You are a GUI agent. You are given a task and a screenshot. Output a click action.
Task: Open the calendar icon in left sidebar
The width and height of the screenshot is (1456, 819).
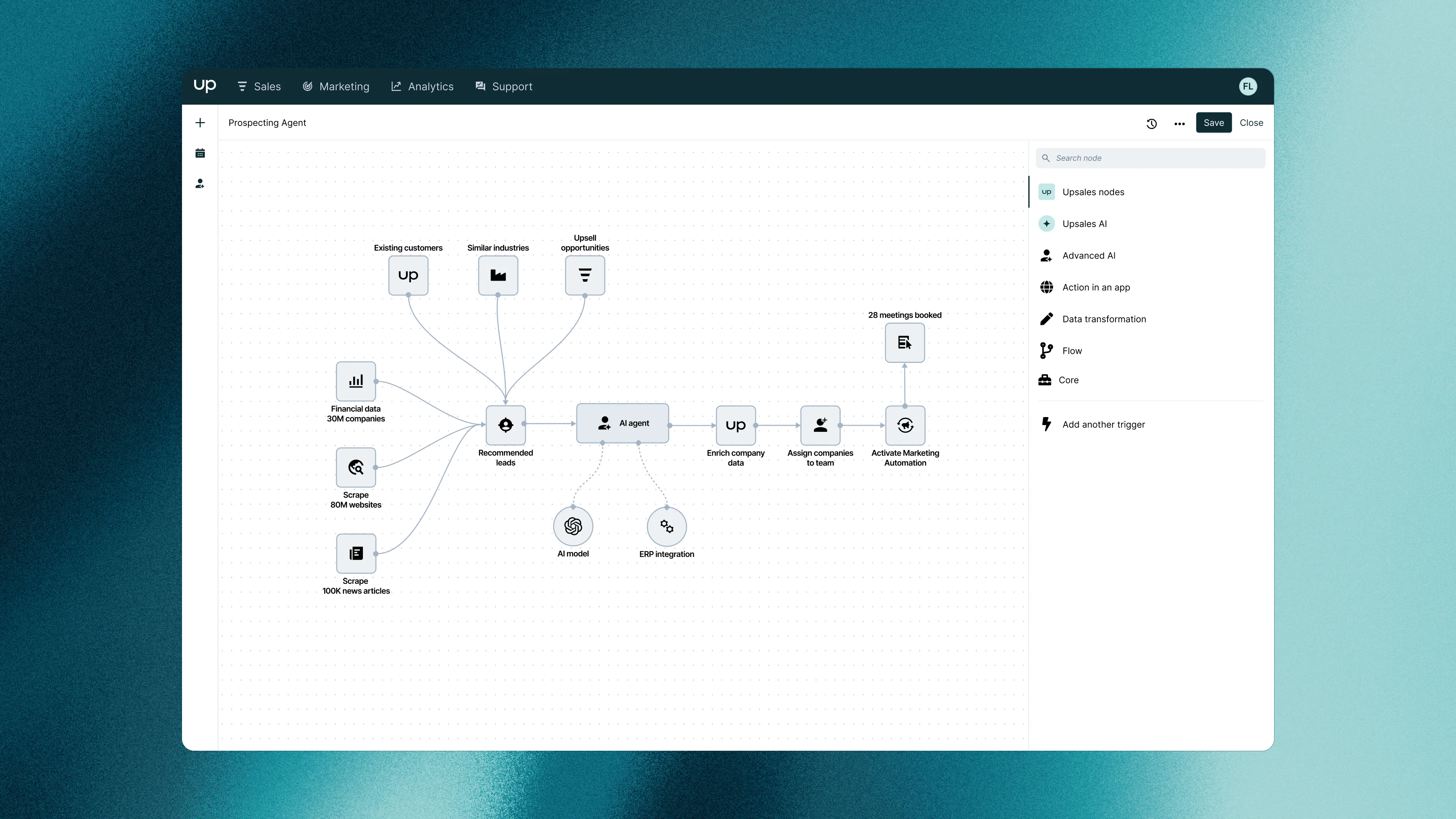(200, 153)
